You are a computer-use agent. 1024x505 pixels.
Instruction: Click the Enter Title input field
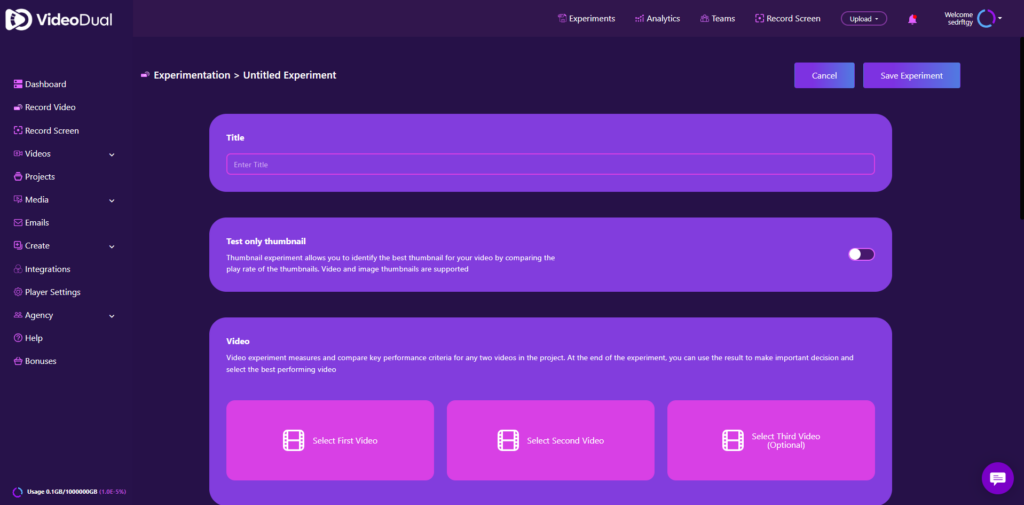551,164
